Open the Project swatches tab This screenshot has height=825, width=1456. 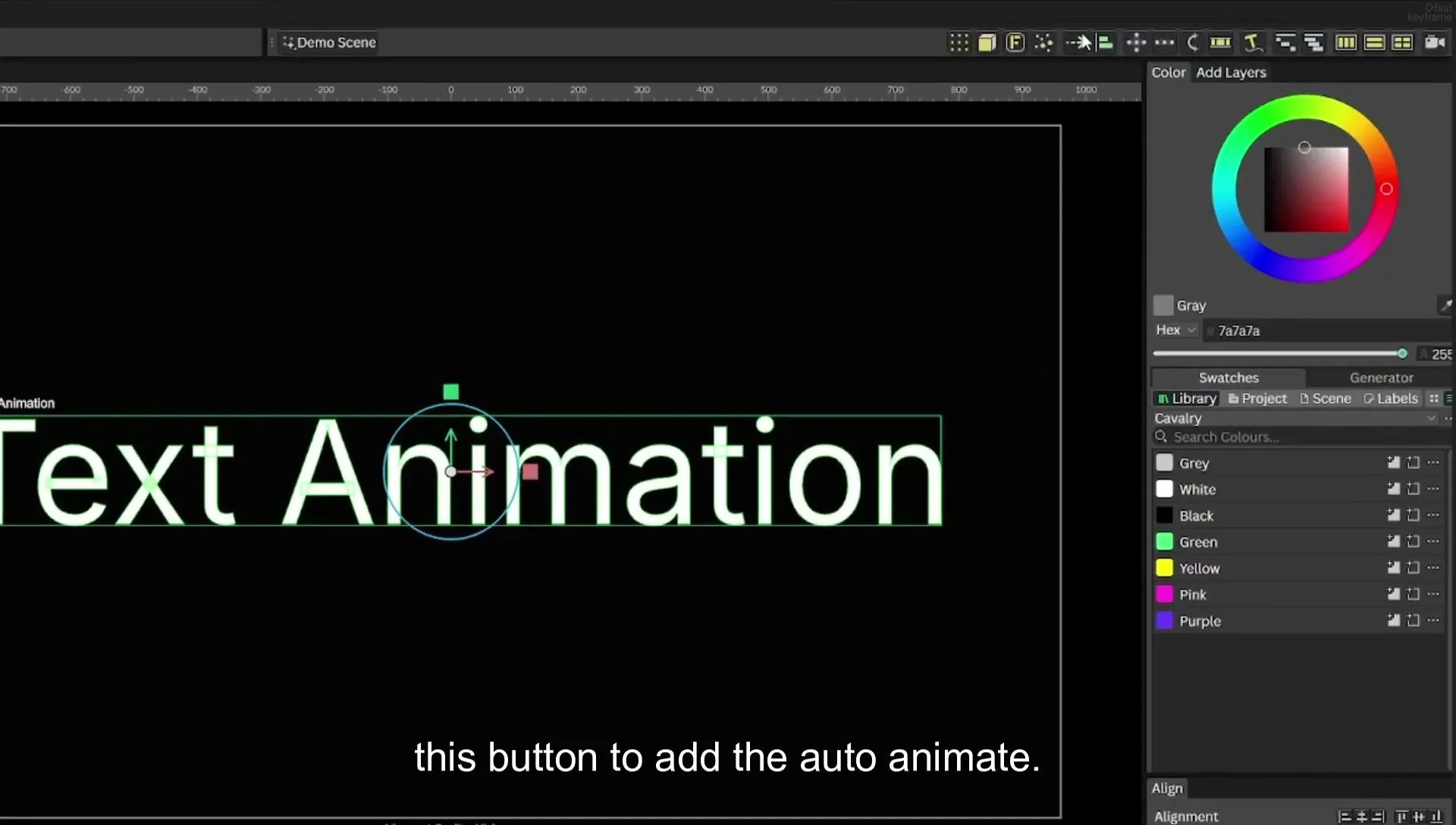1257,398
